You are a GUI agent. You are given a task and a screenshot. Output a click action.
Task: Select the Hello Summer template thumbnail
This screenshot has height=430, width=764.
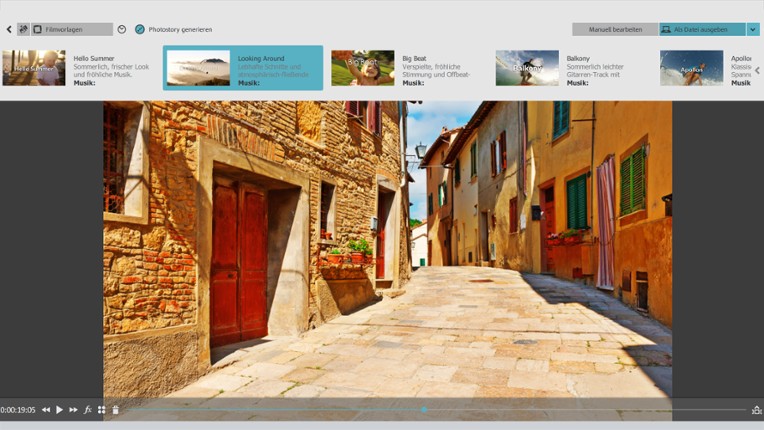tap(34, 68)
